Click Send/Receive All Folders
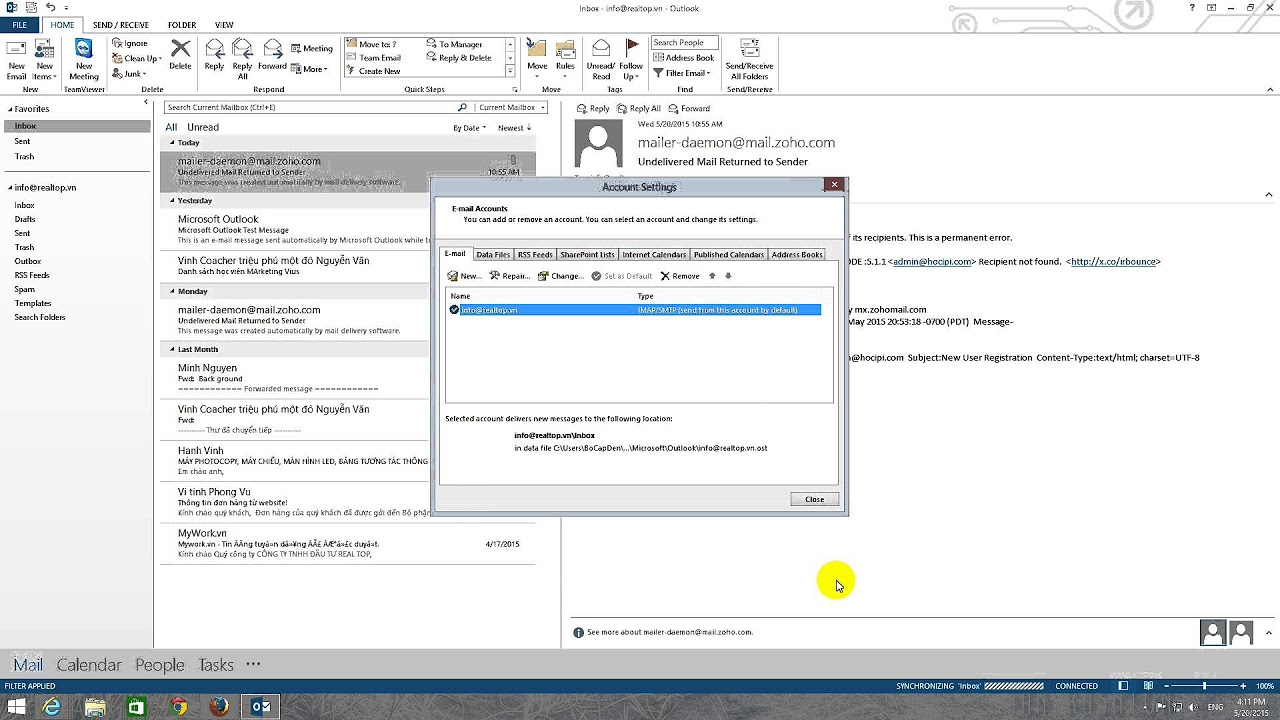Screen dimensions: 1280x720 [x=749, y=59]
